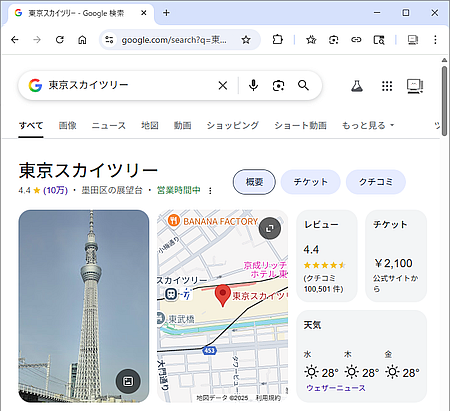This screenshot has height=411, width=450.
Task: Click the forward navigation arrow
Action: 37,40
